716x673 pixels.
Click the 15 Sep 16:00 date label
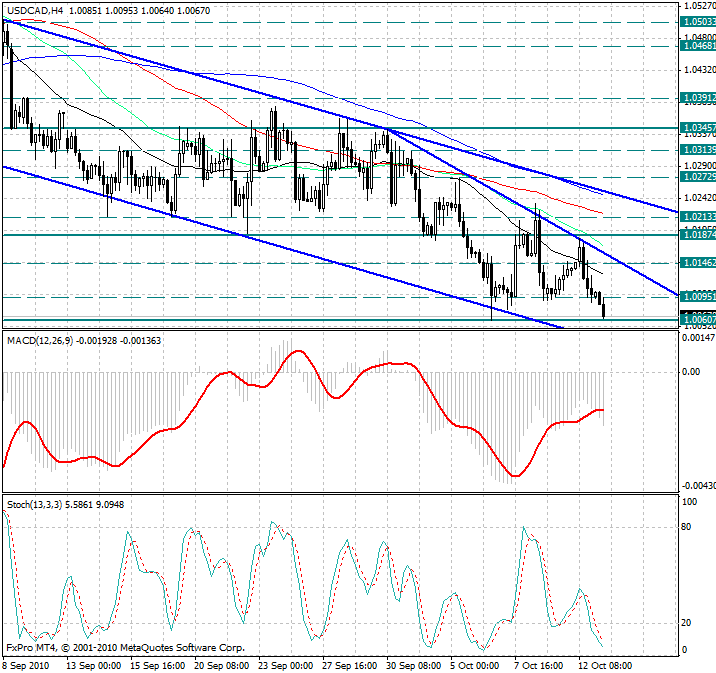(158, 666)
